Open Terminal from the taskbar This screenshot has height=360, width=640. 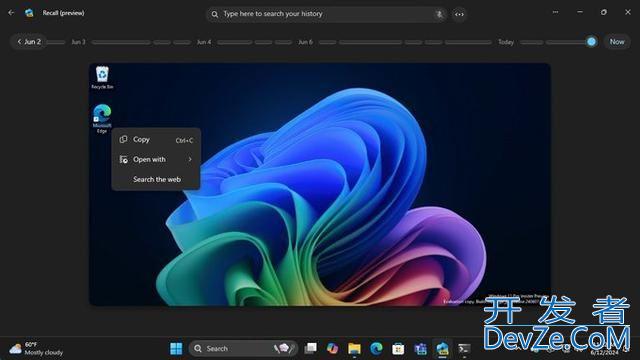click(x=464, y=349)
